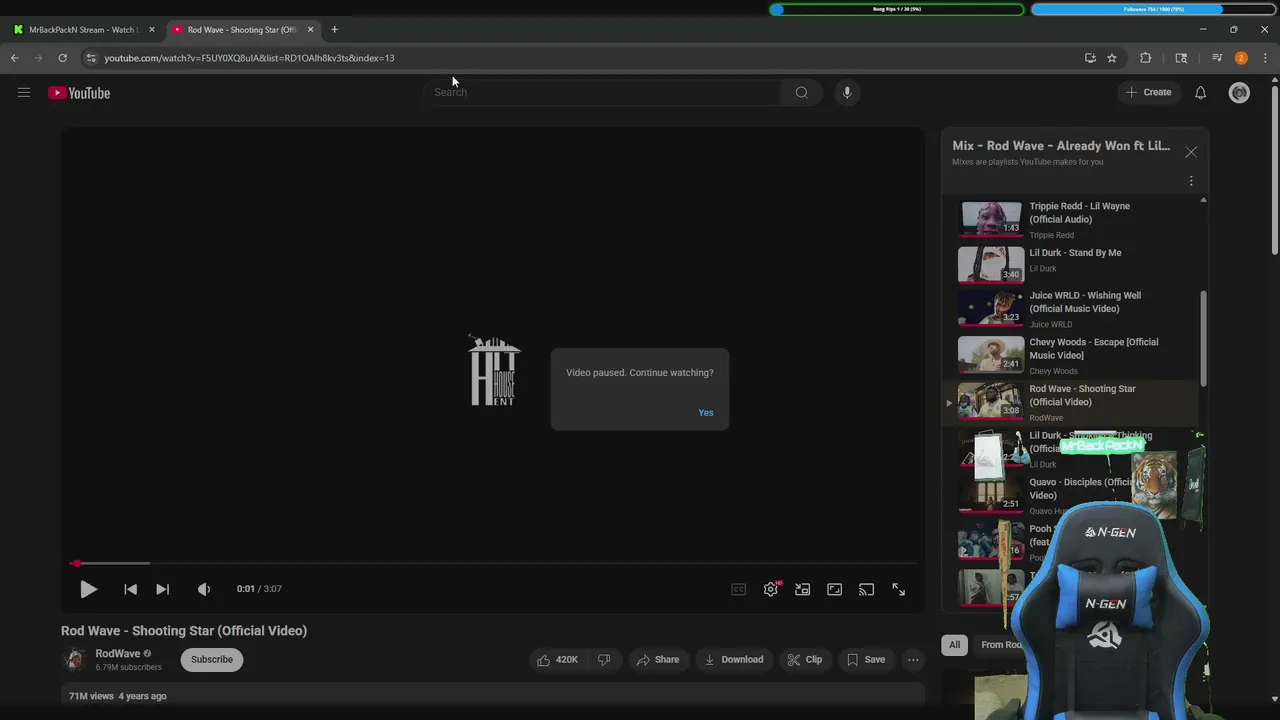Download the video

[734, 659]
